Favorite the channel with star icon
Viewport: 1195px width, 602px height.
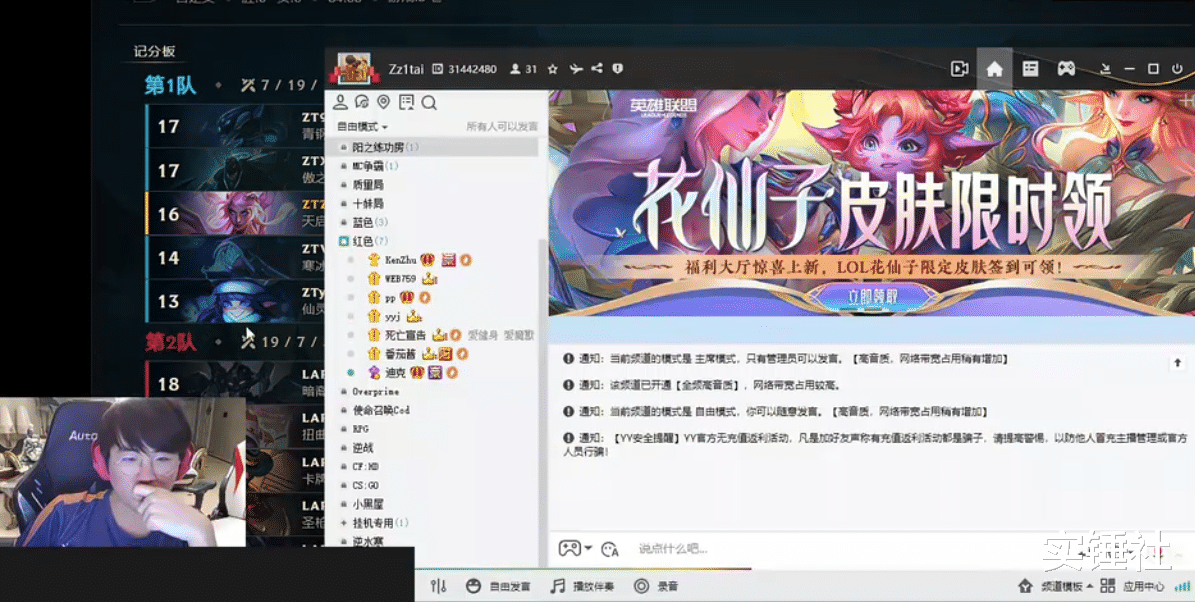click(553, 69)
